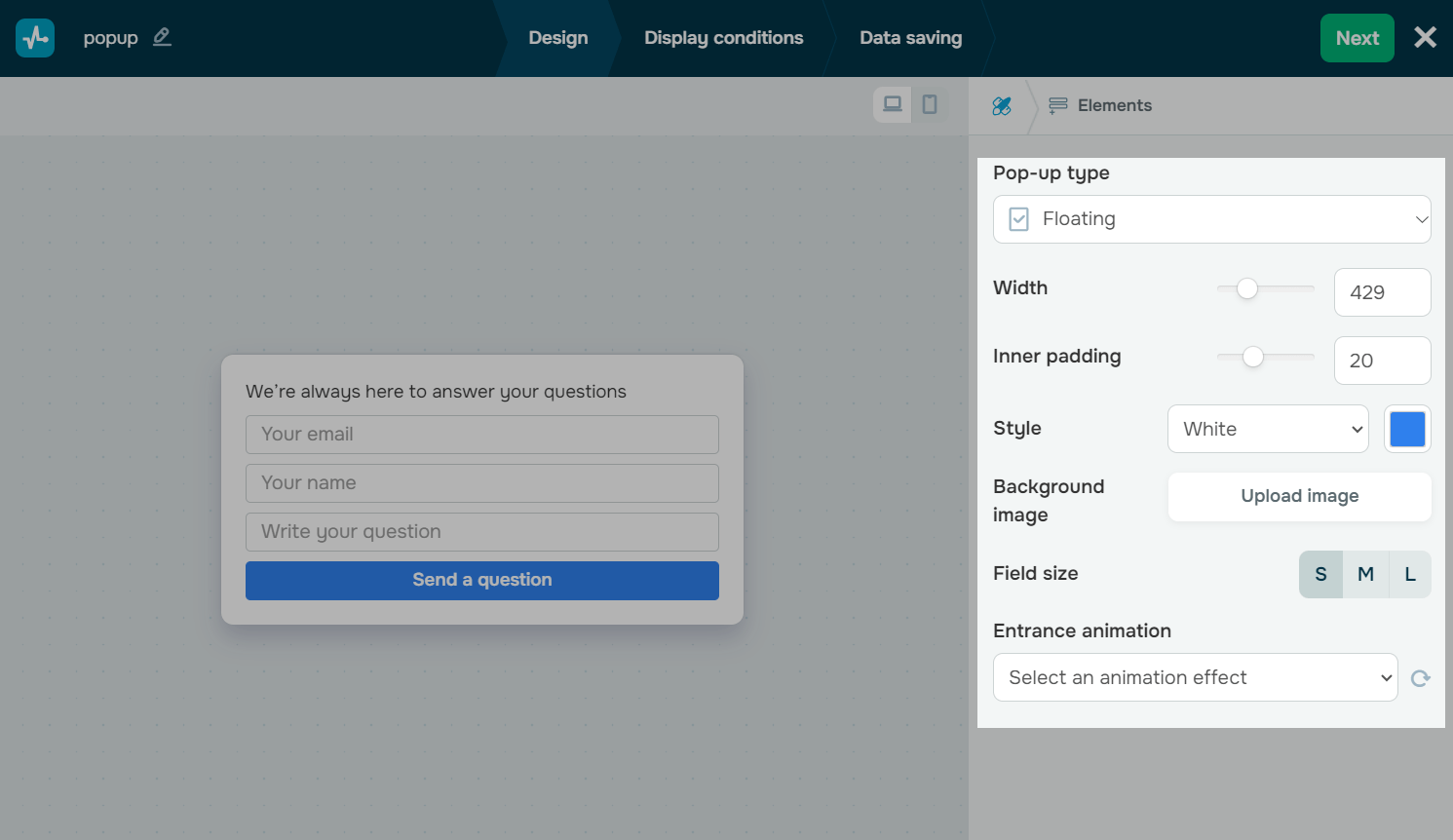Click the Inner padding value field

click(x=1382, y=361)
